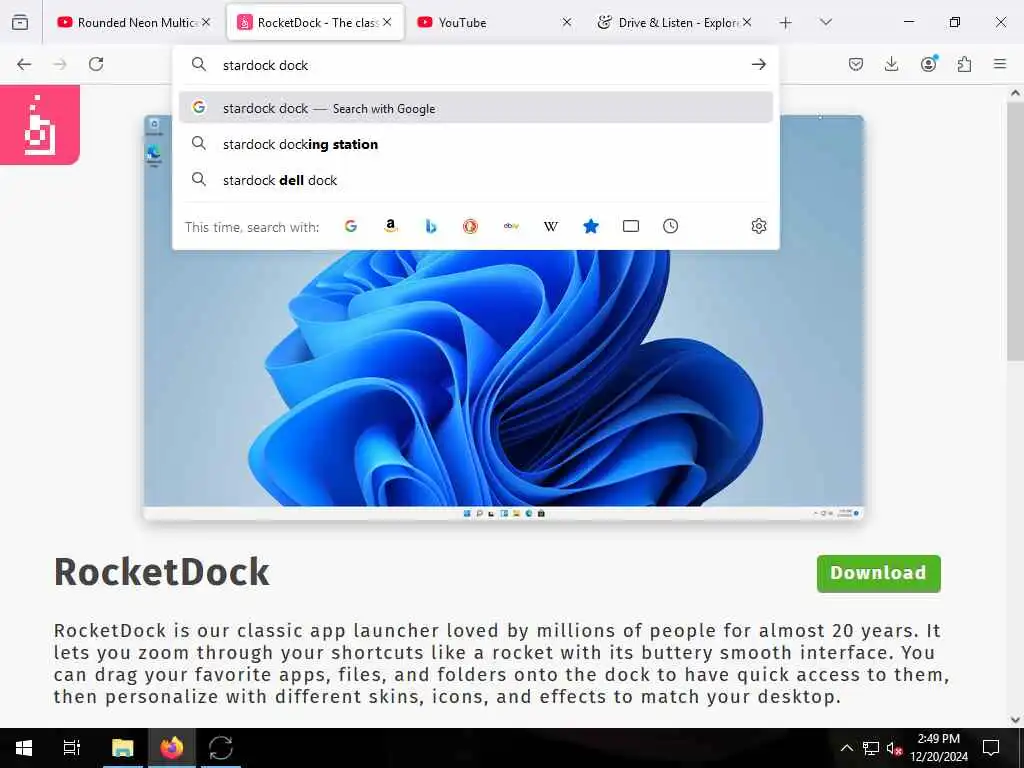The width and height of the screenshot is (1024, 768).
Task: Click in the address bar text field
Action: point(477,65)
